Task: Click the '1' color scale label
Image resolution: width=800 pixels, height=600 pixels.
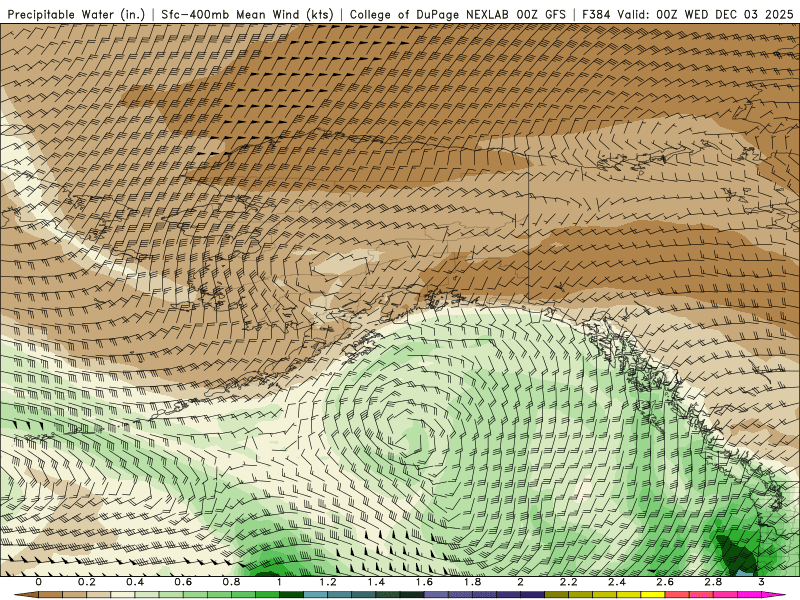Action: (279, 582)
